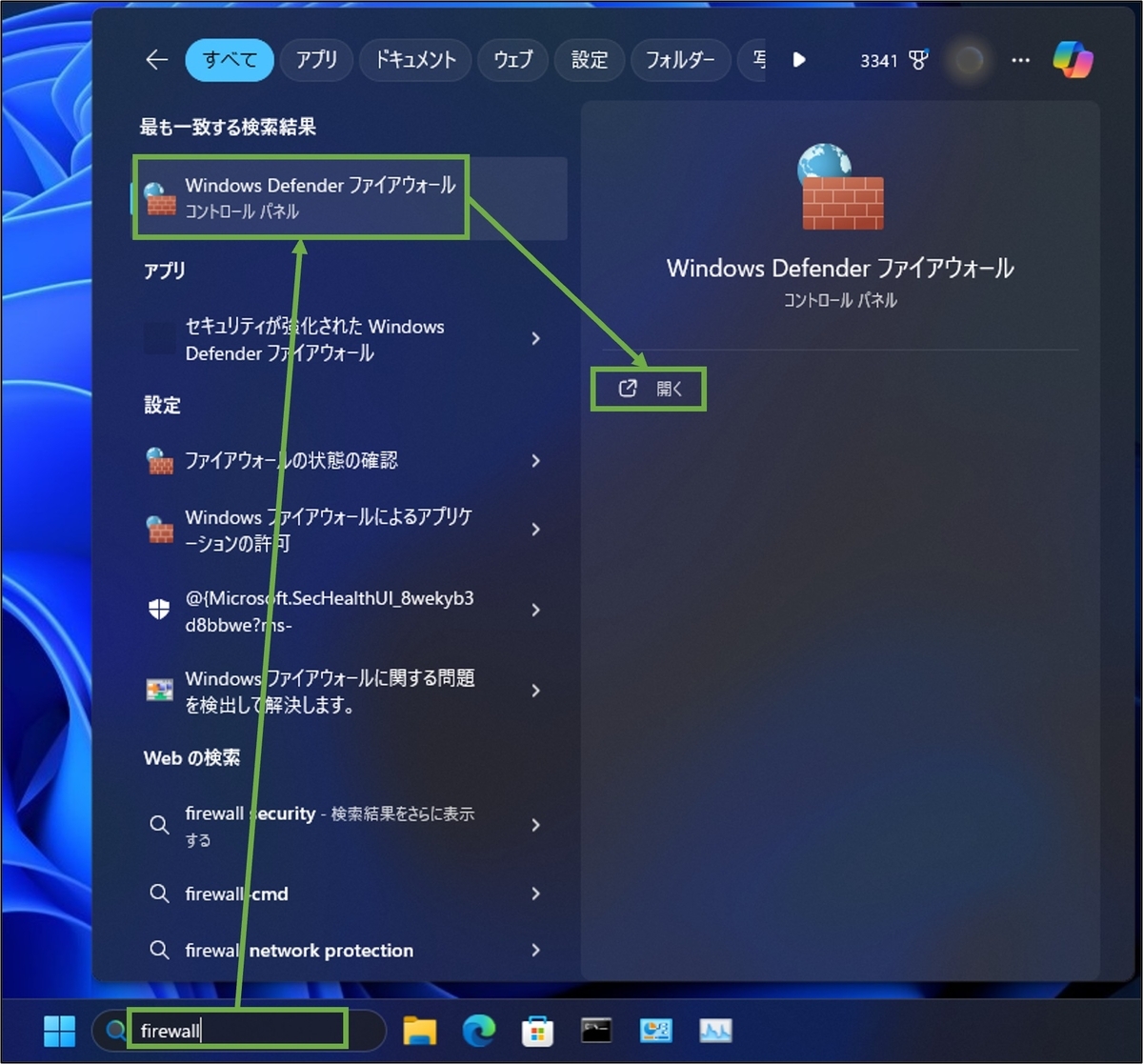1143x1064 pixels.
Task: Open the performance monitor icon in taskbar
Action: point(715,1030)
